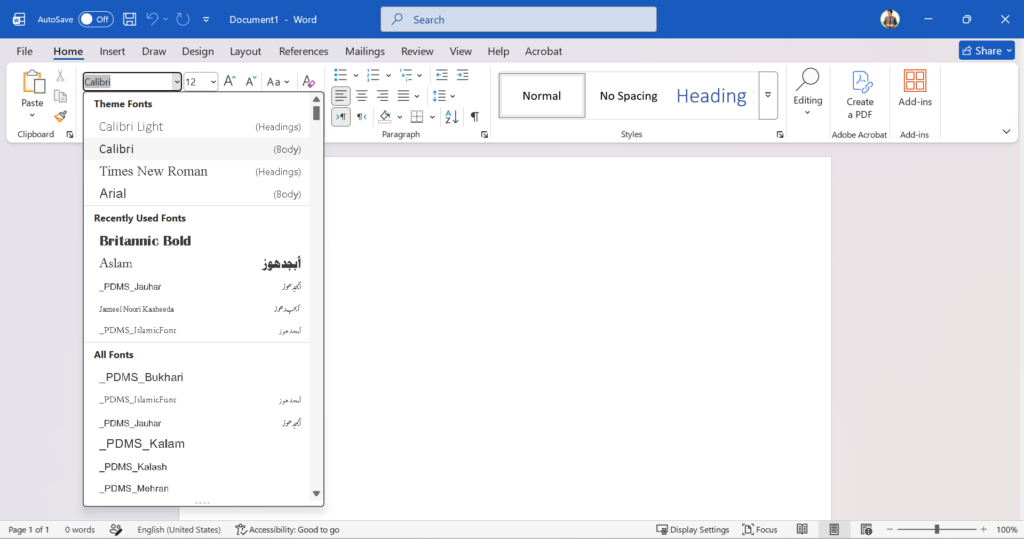Screen dimensions: 1024x539
Task: Click Increase Indent icon
Action: coord(462,75)
